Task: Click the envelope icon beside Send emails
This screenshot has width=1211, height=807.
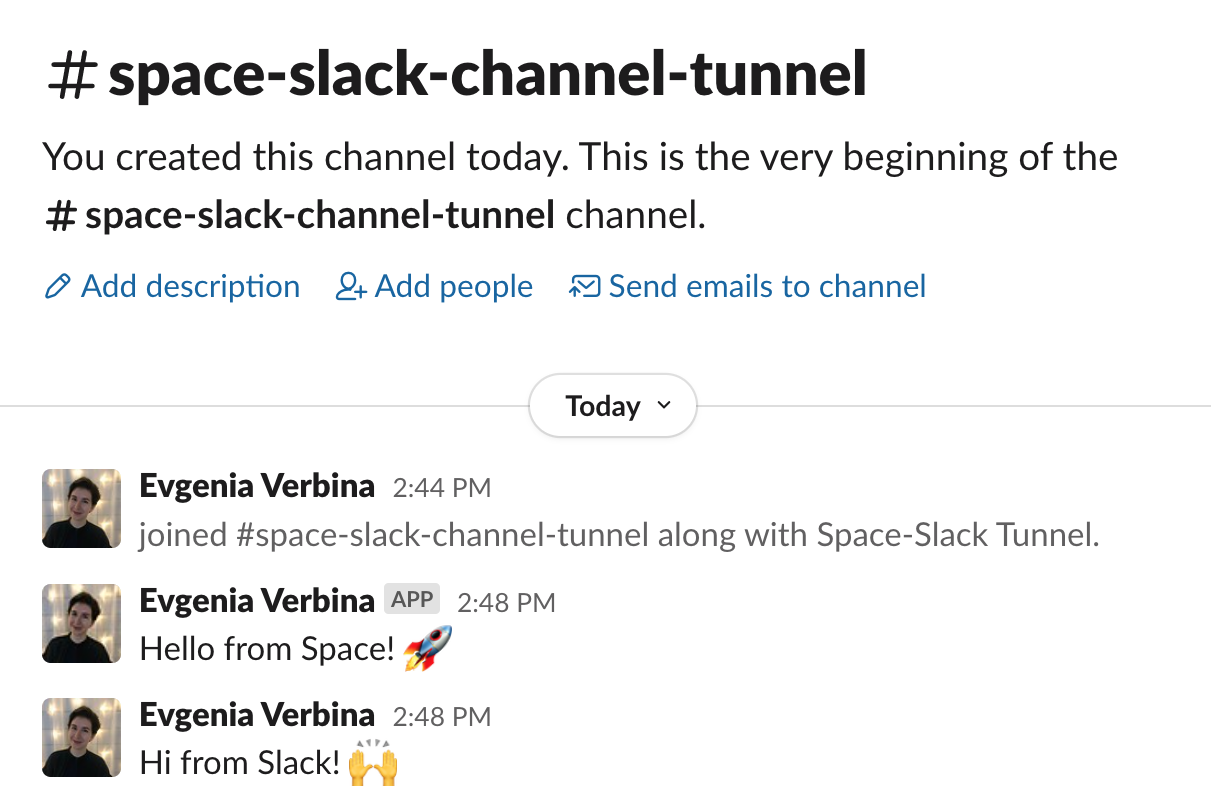Action: click(584, 288)
